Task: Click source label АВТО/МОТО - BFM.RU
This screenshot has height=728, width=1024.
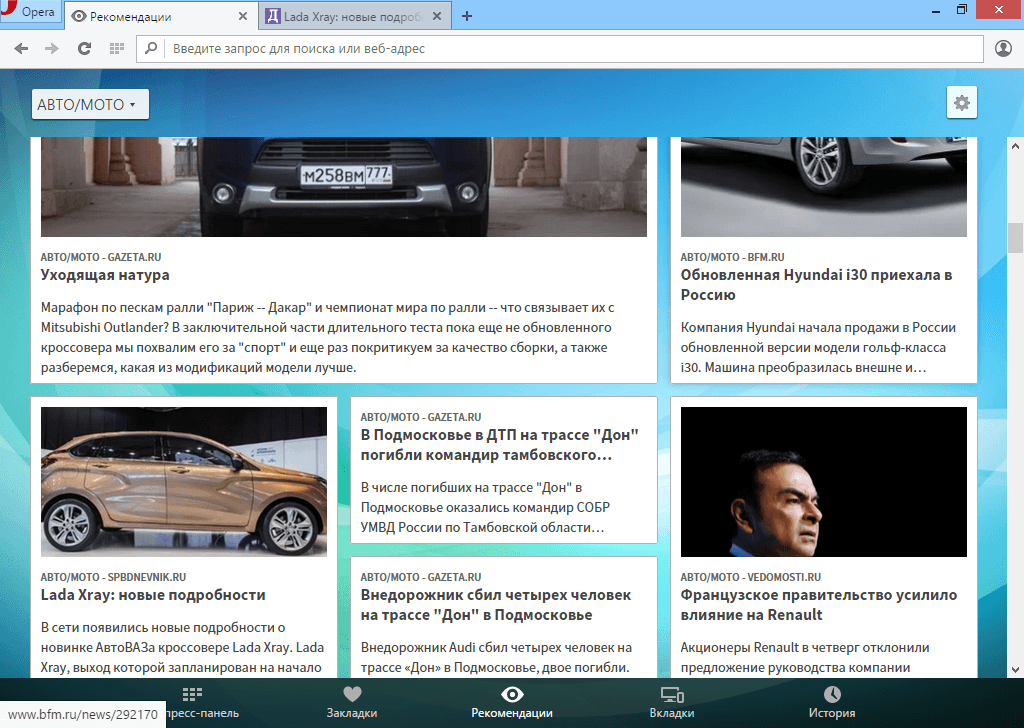Action: pos(732,257)
